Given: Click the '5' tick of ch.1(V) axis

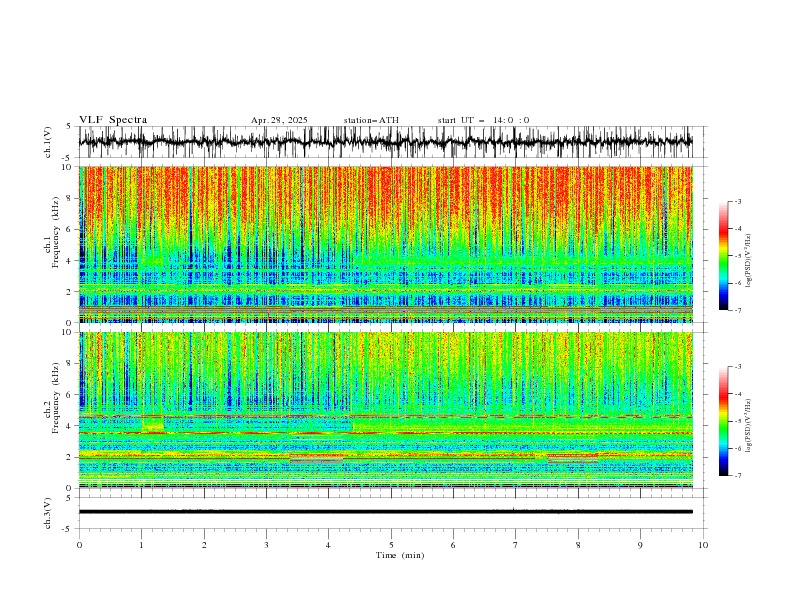Looking at the screenshot, I should coord(69,126).
